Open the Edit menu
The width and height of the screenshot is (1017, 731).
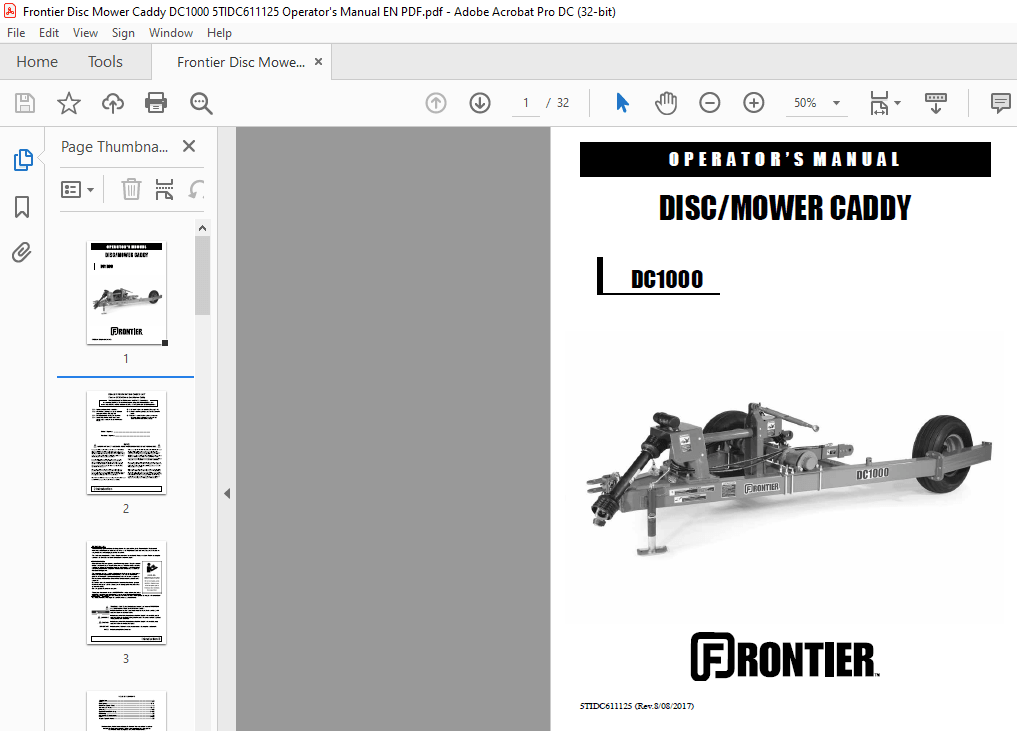(x=48, y=32)
